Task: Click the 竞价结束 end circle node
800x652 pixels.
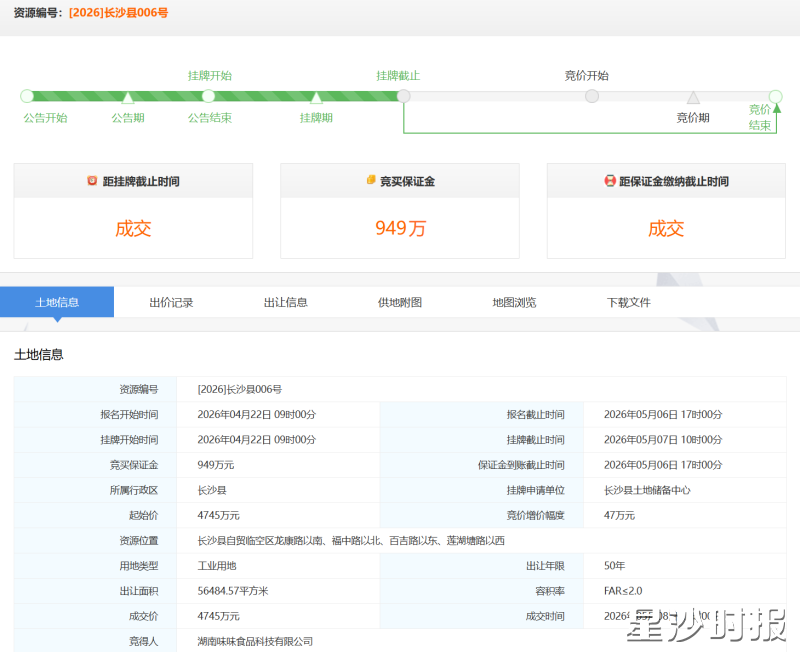Action: point(776,96)
